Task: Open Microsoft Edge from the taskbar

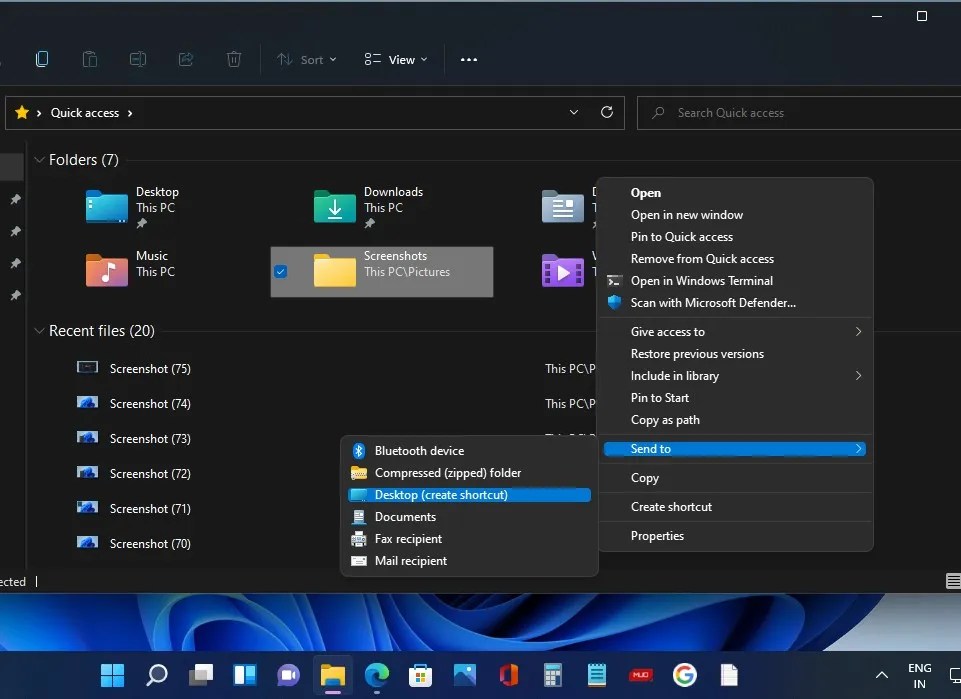Action: tap(376, 675)
